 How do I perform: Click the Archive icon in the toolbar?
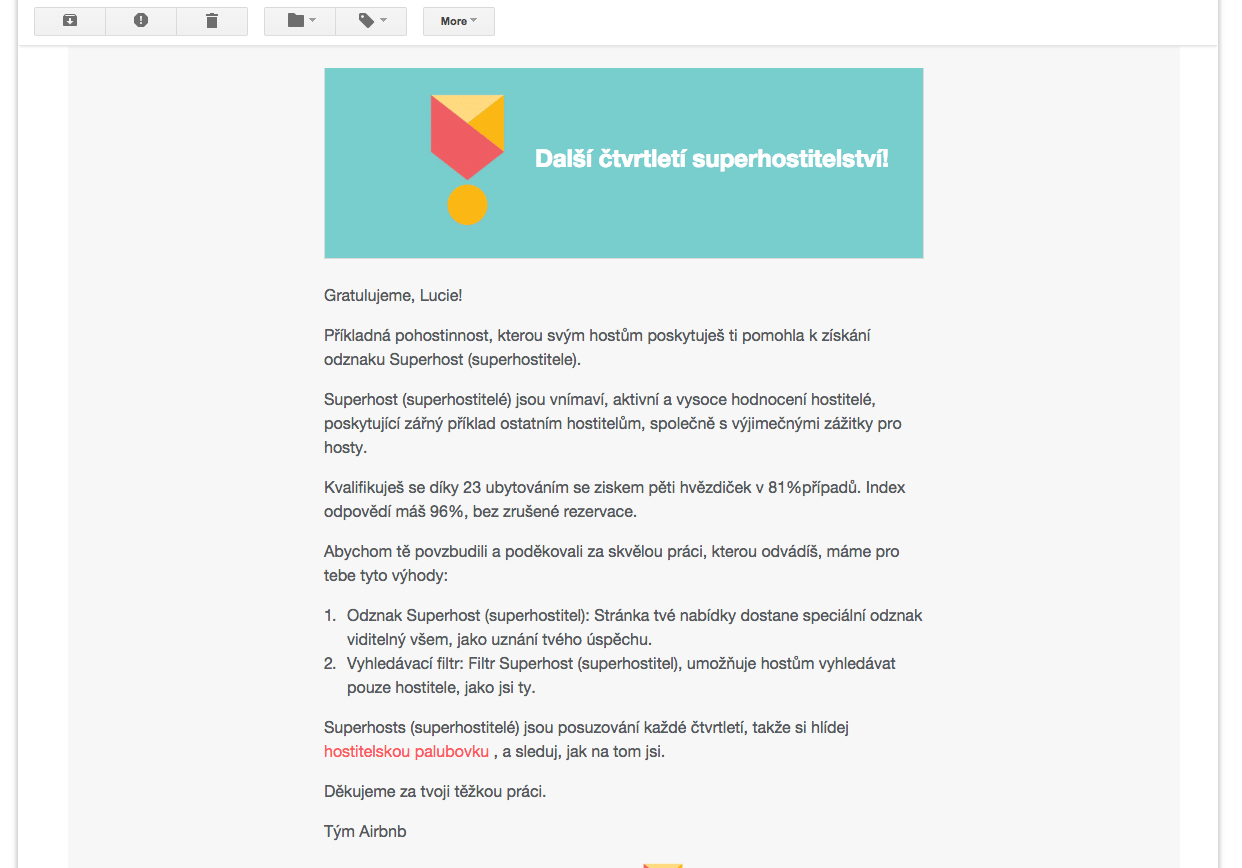click(x=70, y=21)
